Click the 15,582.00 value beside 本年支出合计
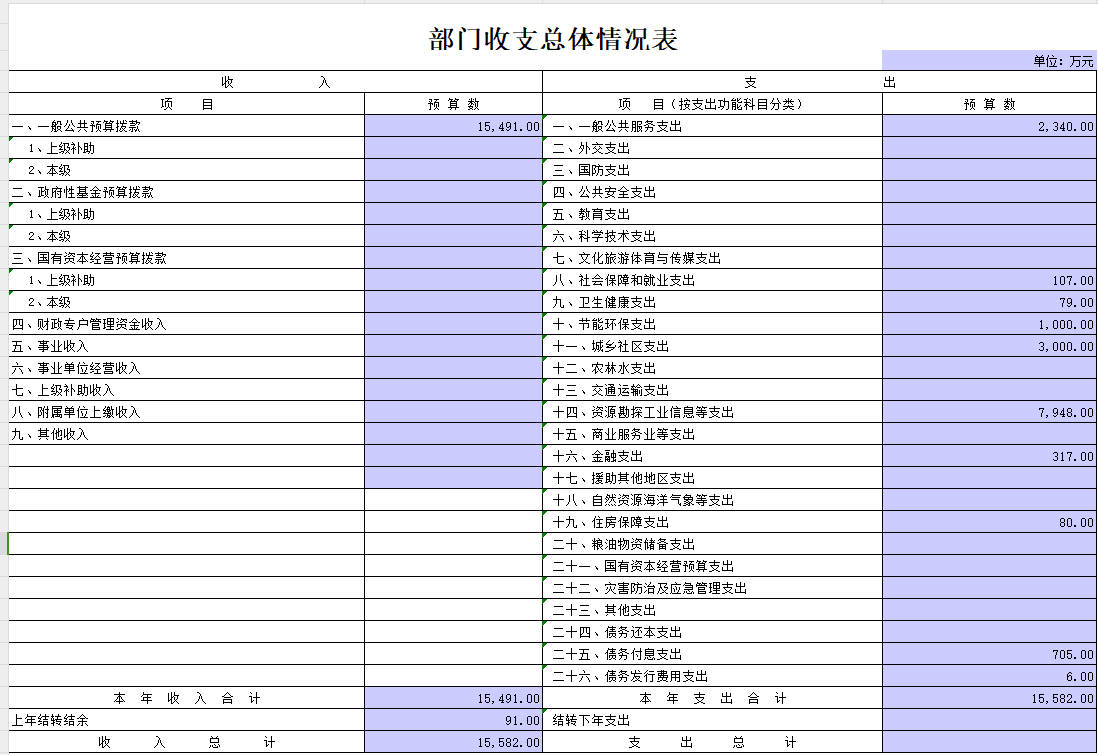 click(989, 698)
